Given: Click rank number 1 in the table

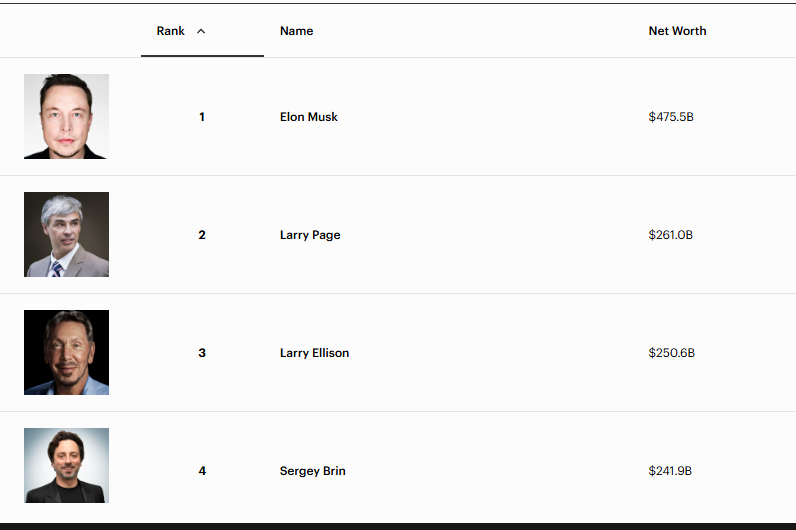Looking at the screenshot, I should (x=202, y=117).
